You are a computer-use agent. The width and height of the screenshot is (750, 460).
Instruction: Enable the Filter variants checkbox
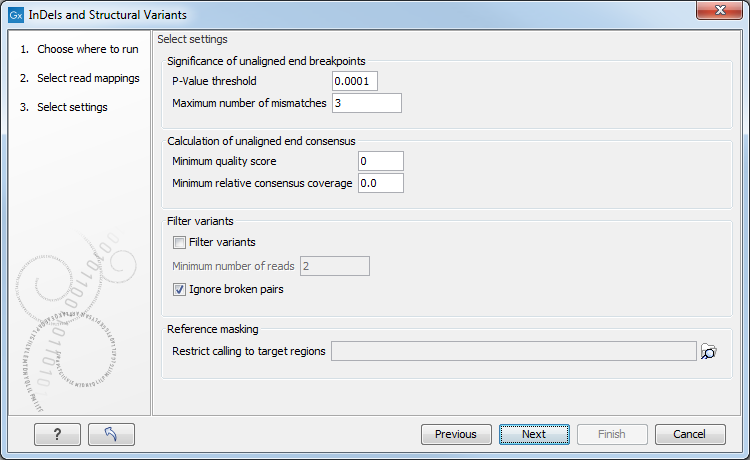(x=180, y=242)
